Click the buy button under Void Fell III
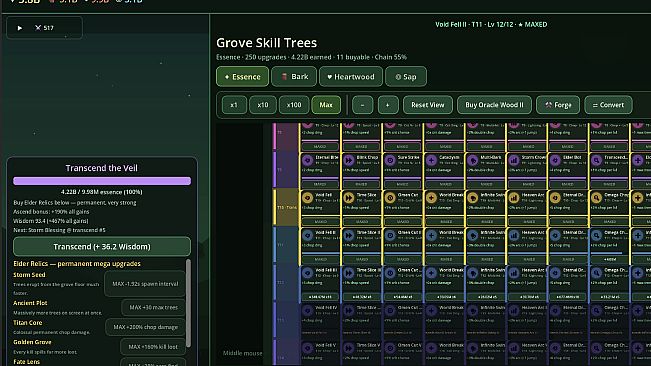Screen dimensions: 651x366 coord(320,297)
